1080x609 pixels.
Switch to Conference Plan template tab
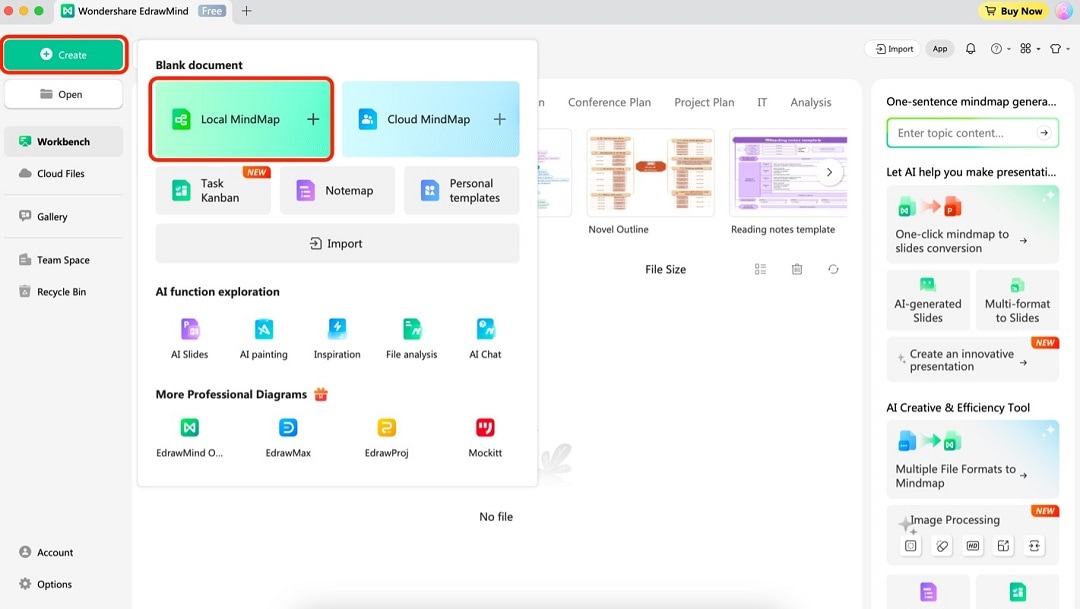click(x=609, y=102)
